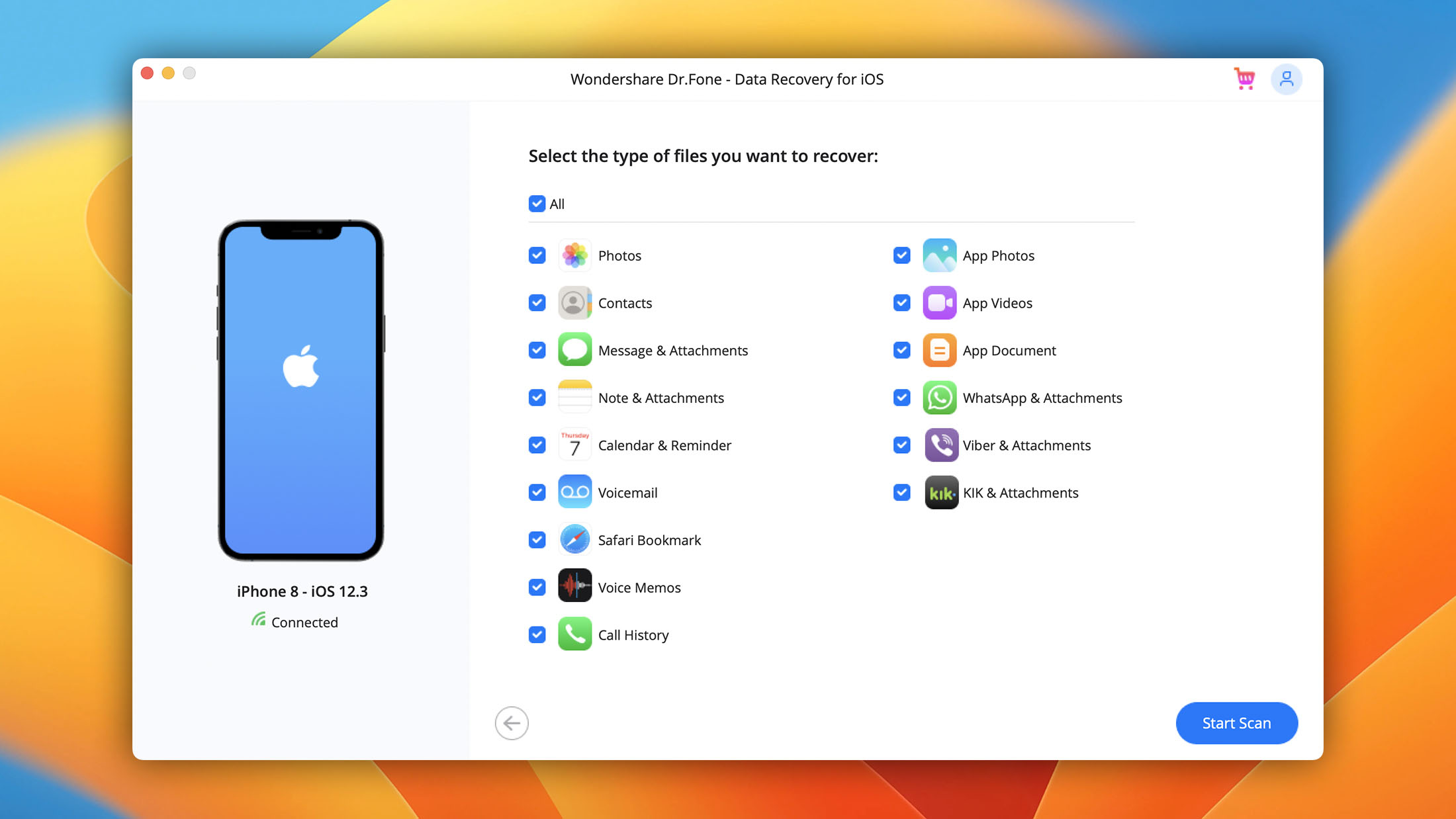1456x819 pixels.
Task: Open the shopping cart icon
Action: [1245, 79]
